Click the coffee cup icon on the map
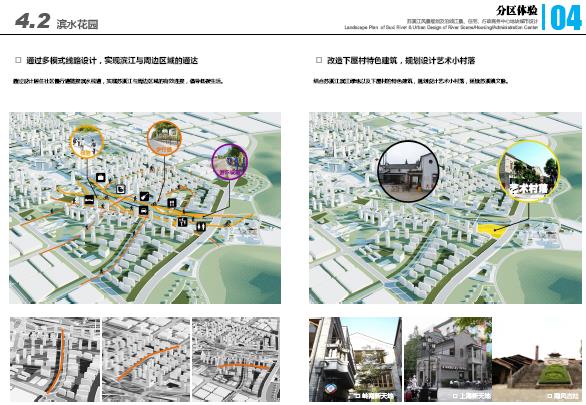This screenshot has width=586, height=405. (120, 189)
